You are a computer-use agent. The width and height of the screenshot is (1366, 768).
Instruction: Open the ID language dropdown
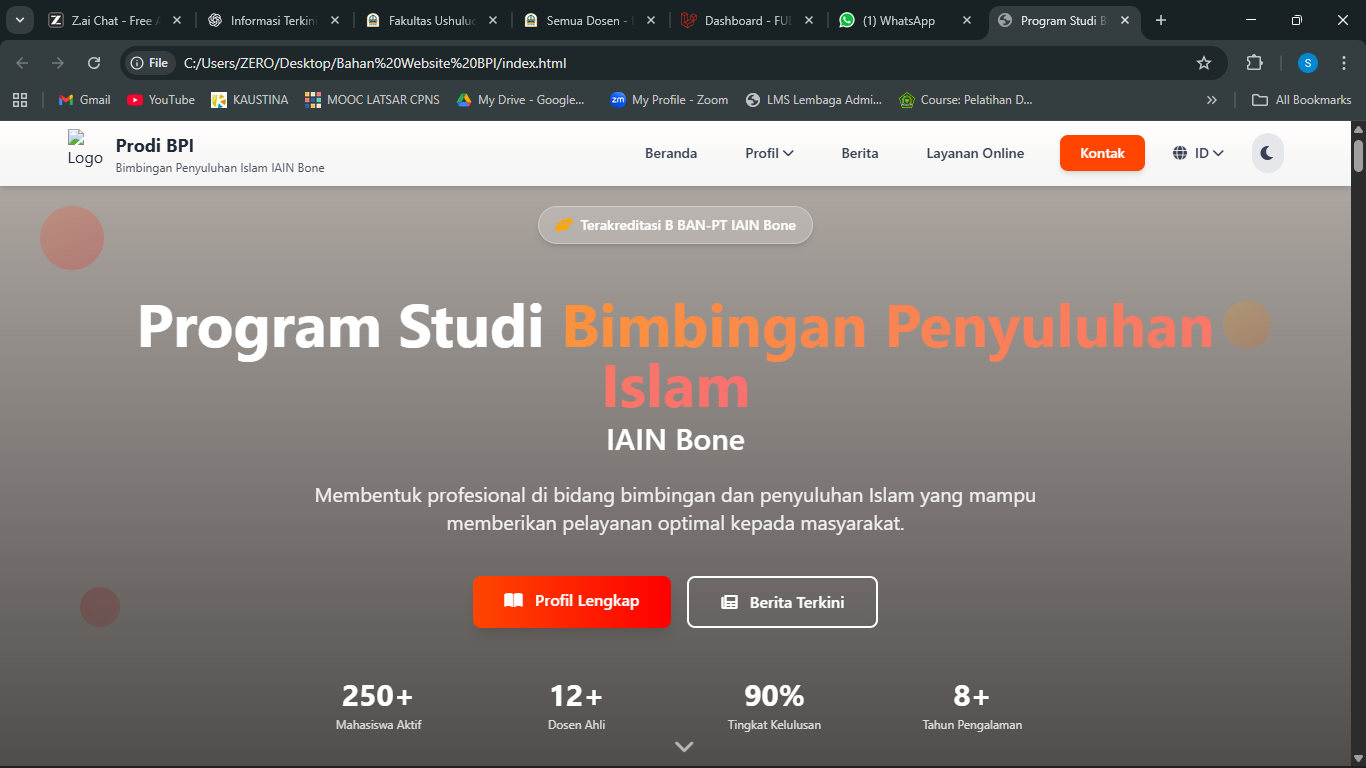coord(1198,153)
